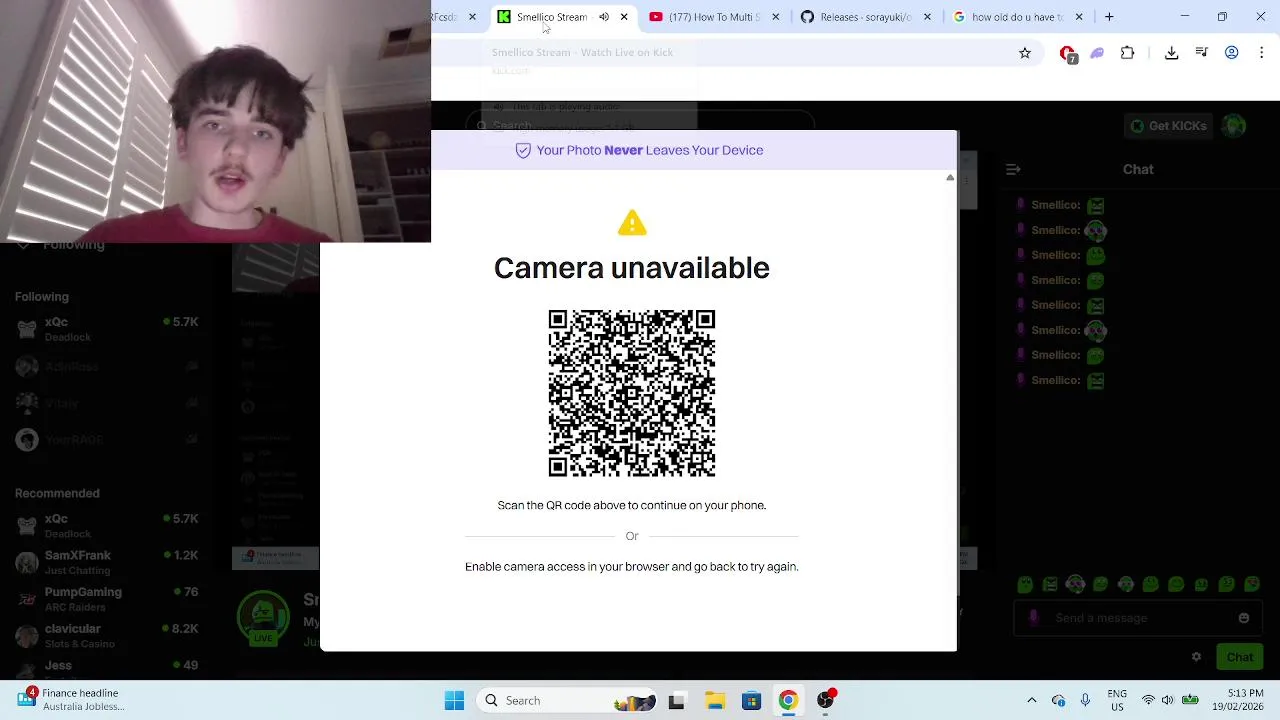Click the Following section heading
Image resolution: width=1280 pixels, height=720 pixels.
(42, 297)
